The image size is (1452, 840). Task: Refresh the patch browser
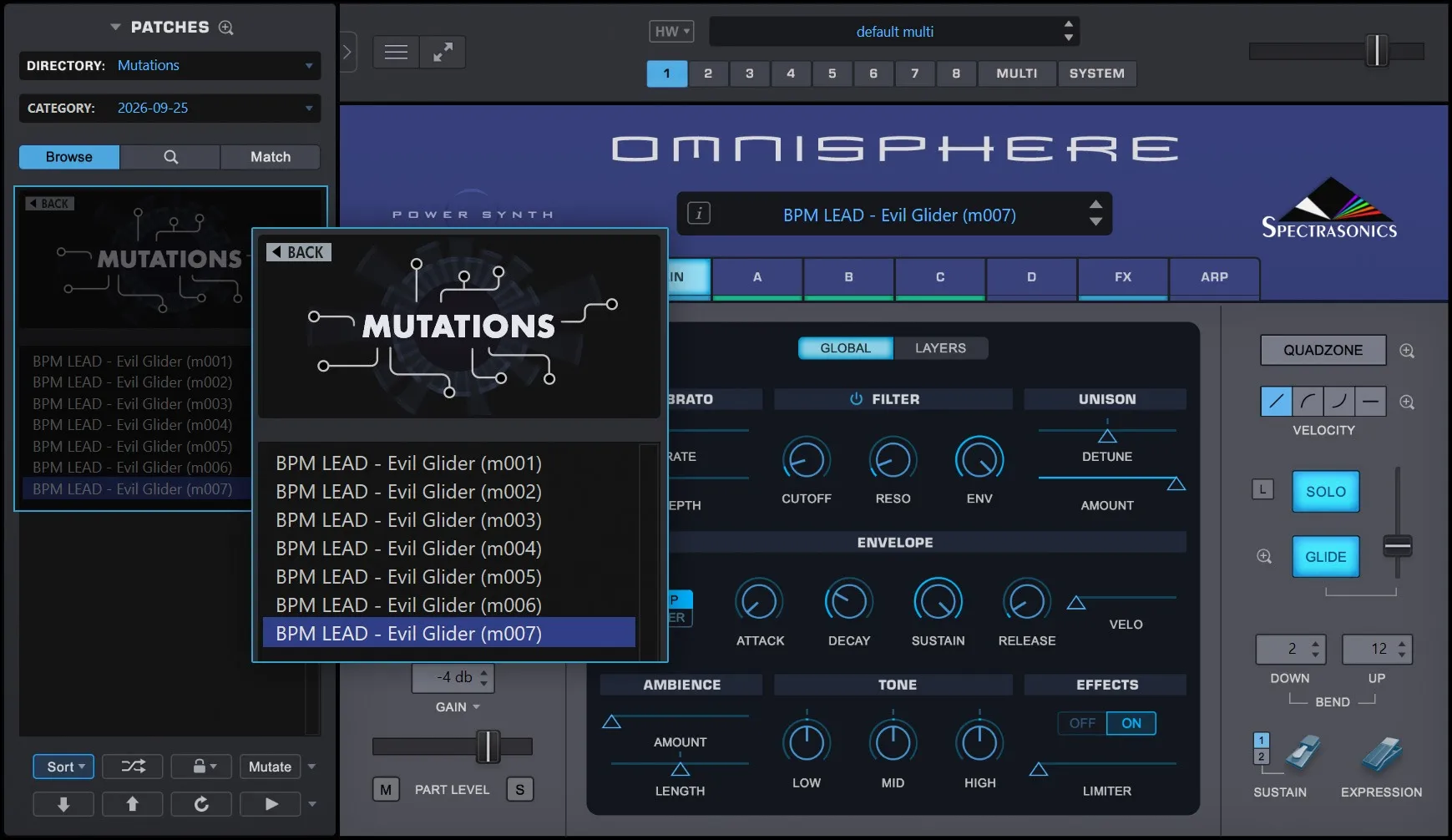201,804
